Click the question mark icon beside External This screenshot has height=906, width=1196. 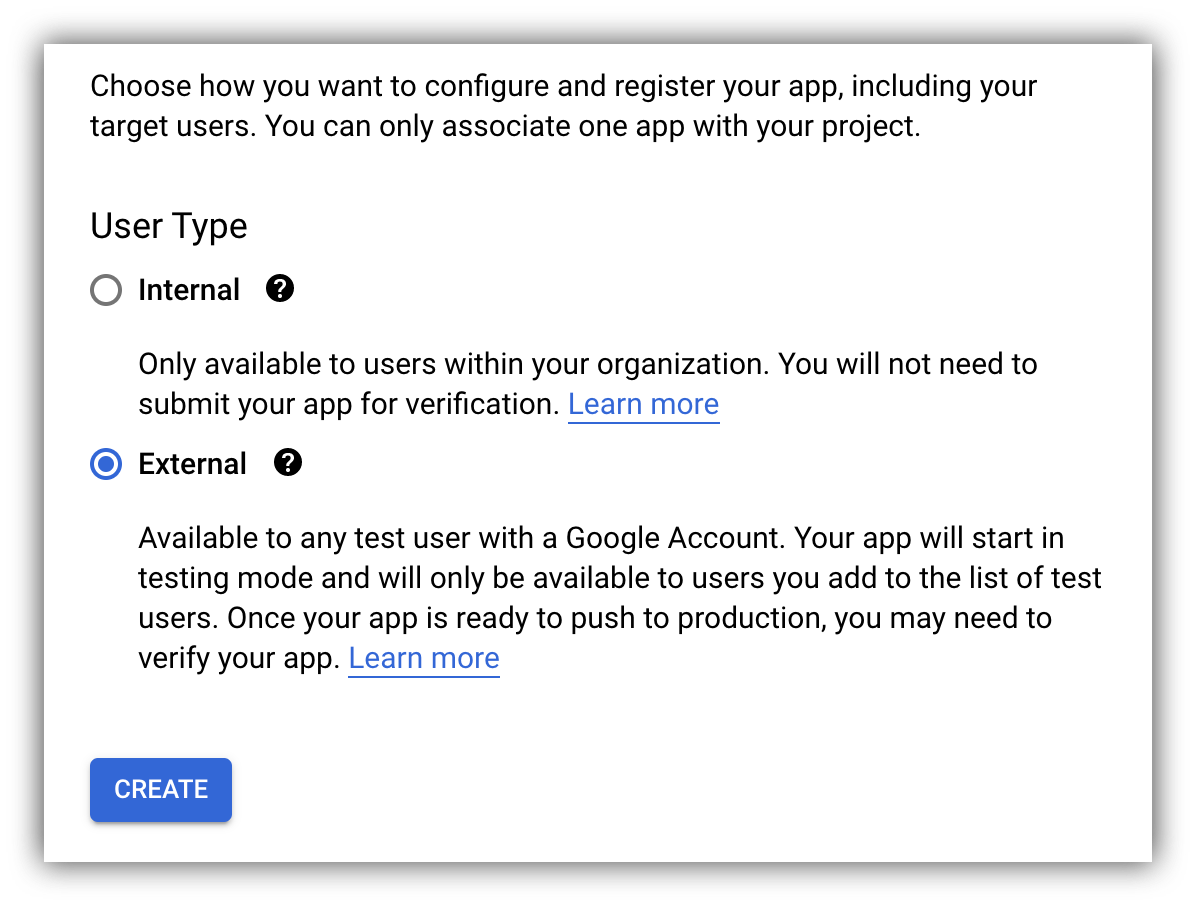click(287, 463)
